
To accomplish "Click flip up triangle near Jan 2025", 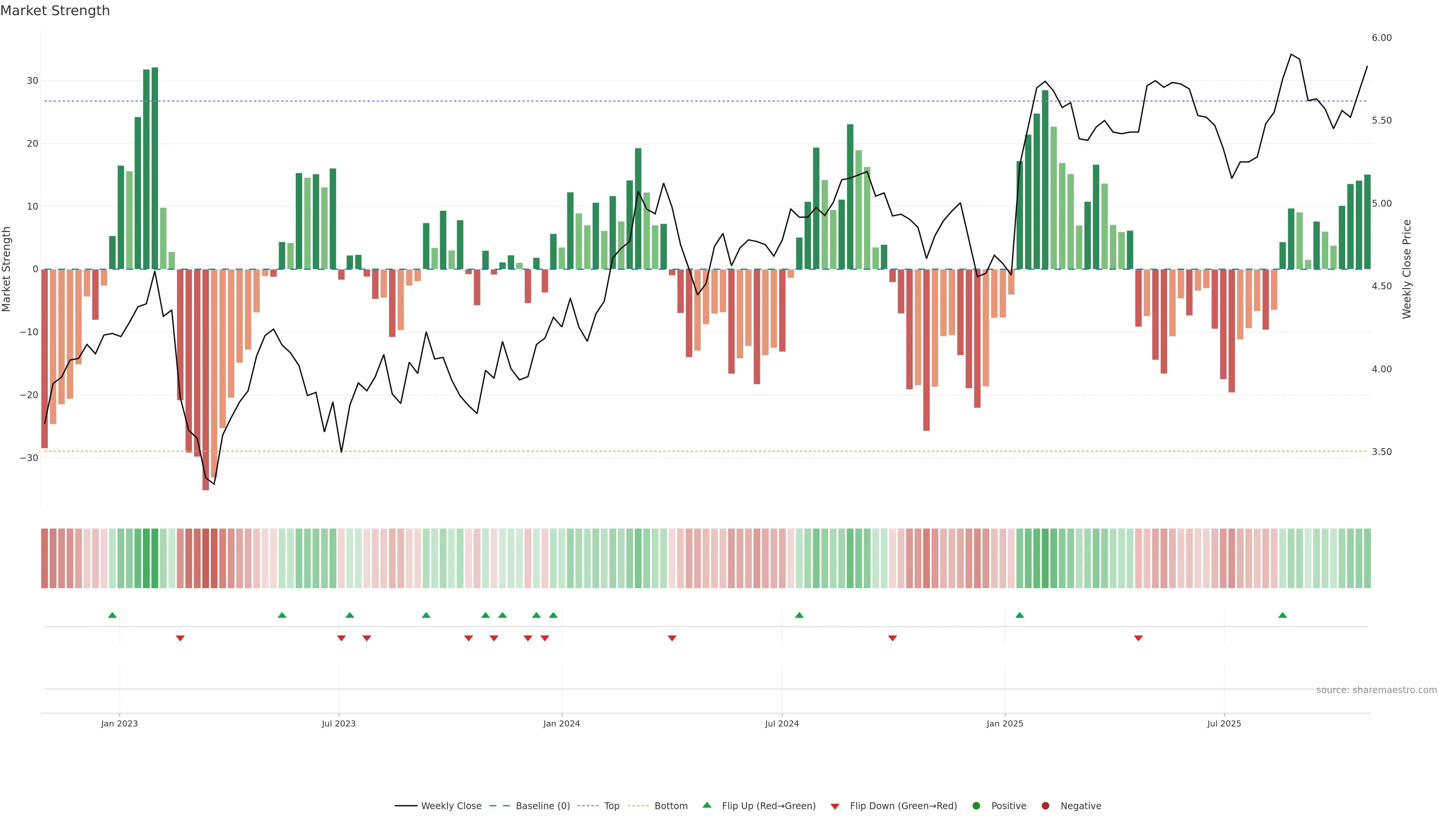I will point(1020,615).
